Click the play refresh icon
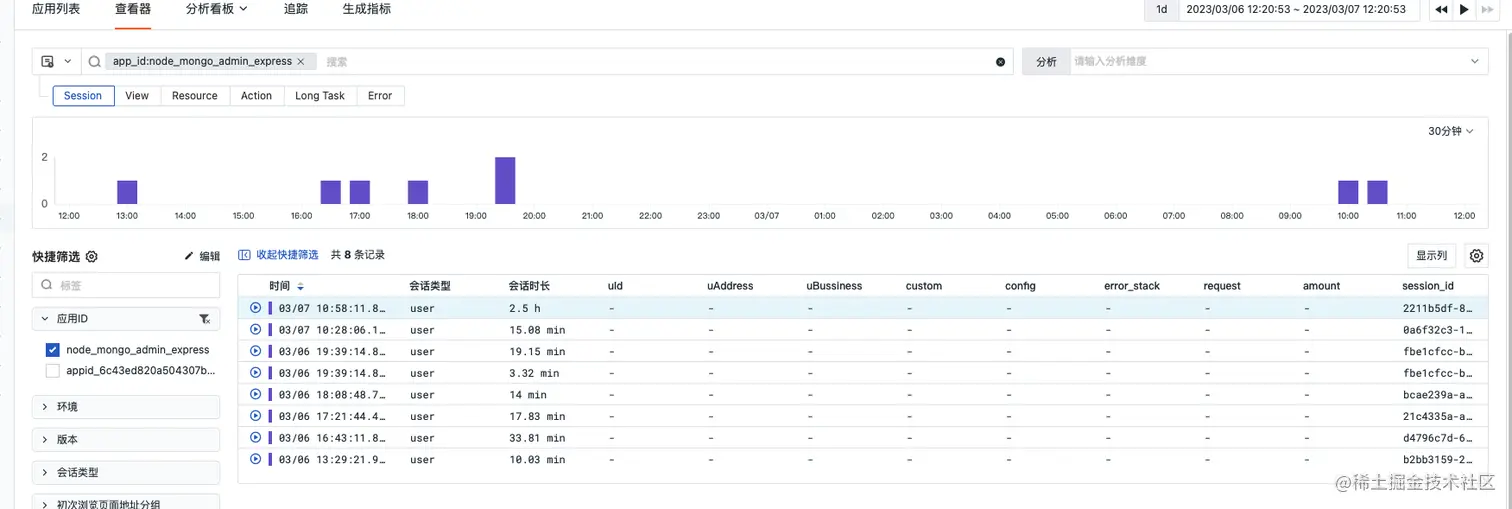Viewport: 1512px width, 509px height. 1464,9
